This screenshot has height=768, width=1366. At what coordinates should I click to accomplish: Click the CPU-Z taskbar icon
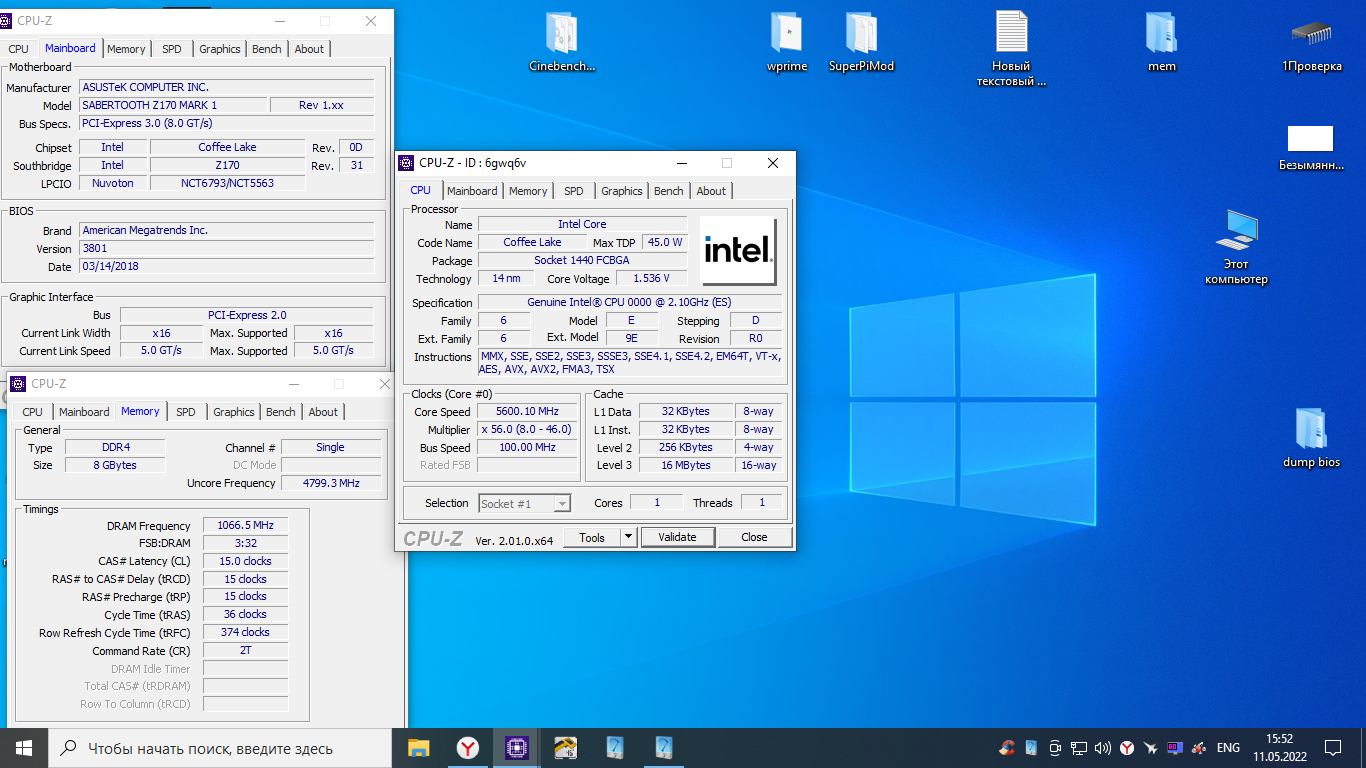(x=516, y=747)
